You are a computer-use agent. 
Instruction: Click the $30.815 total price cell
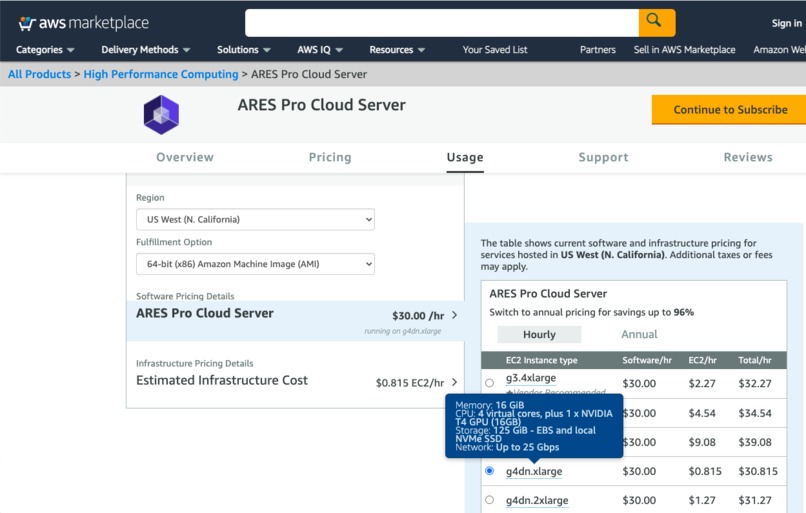click(x=758, y=471)
